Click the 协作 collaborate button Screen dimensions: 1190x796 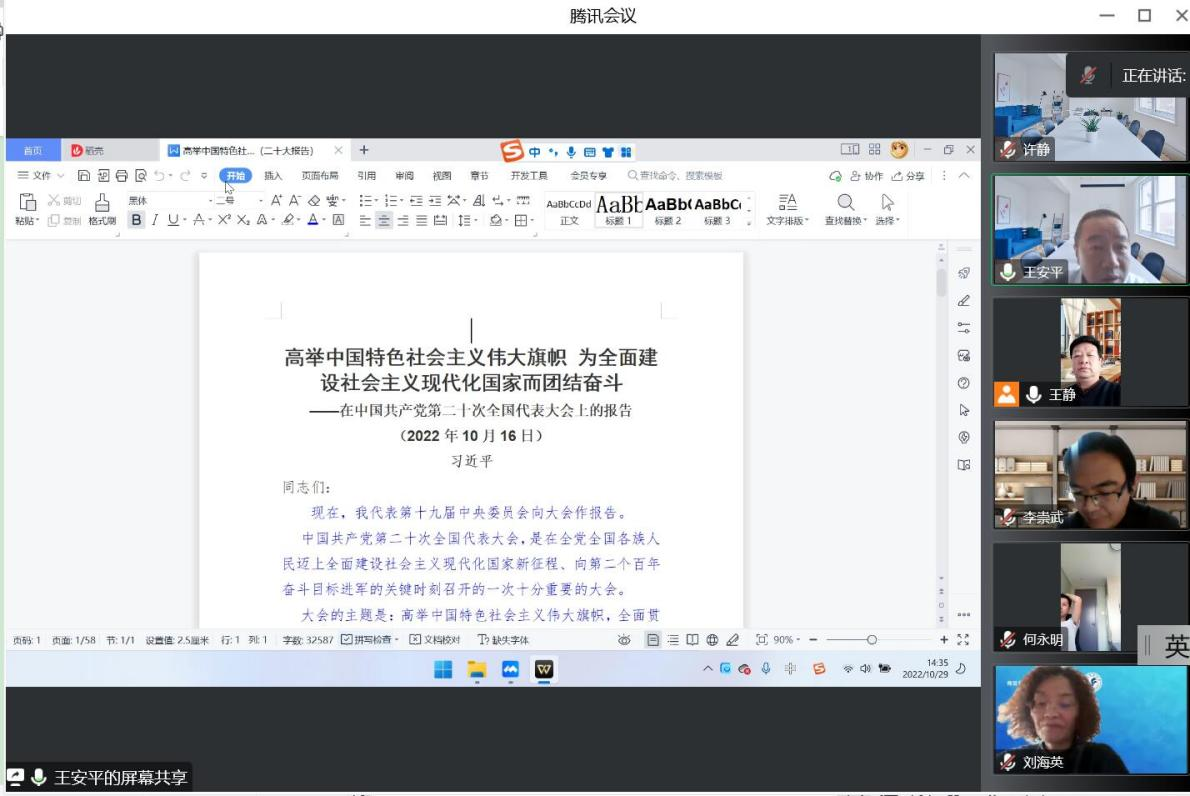[x=866, y=176]
